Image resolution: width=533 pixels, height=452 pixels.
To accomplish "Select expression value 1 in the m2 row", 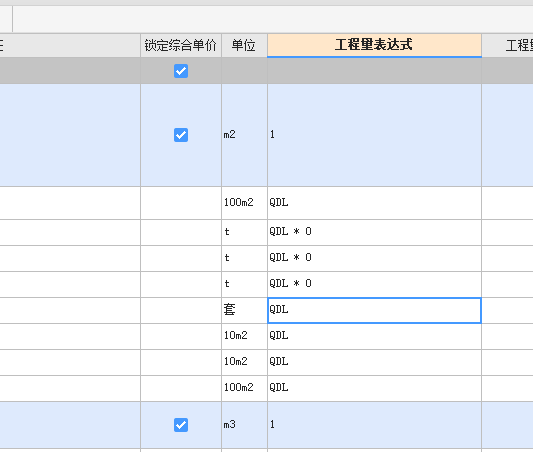I will (x=374, y=135).
